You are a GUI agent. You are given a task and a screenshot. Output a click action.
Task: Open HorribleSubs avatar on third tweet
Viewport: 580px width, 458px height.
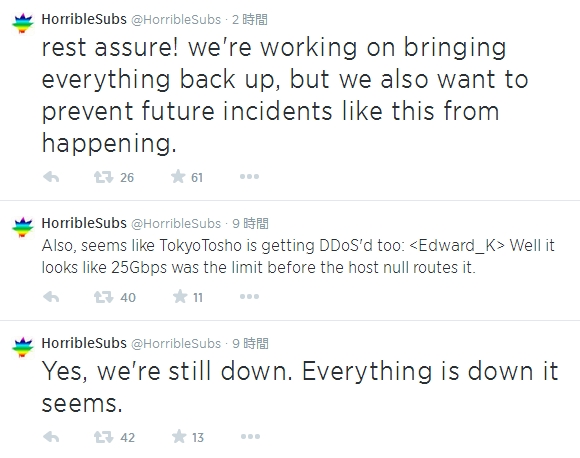[23, 347]
